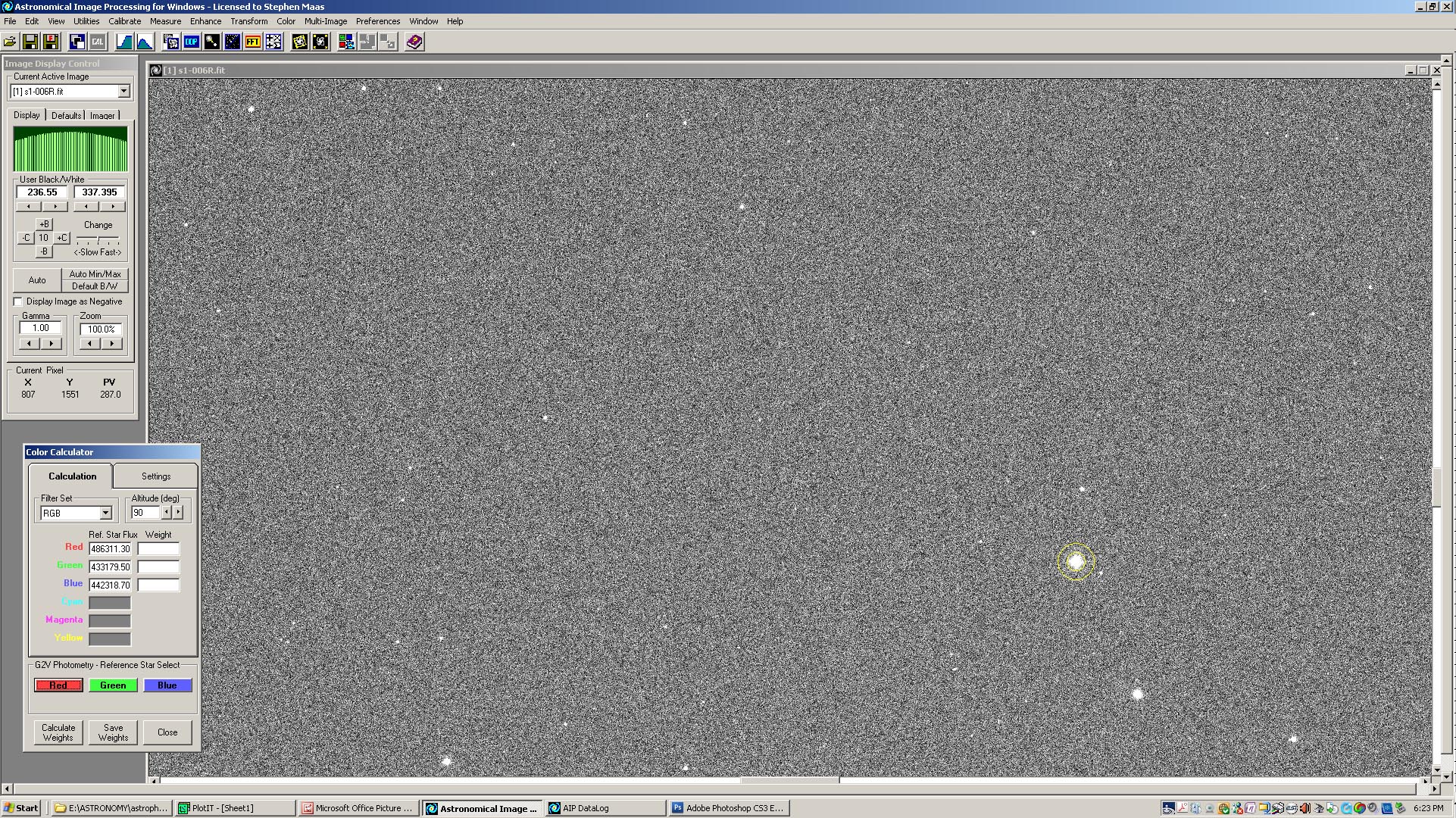This screenshot has height=818, width=1456.
Task: Open the Calibrate menu
Action: point(124,21)
